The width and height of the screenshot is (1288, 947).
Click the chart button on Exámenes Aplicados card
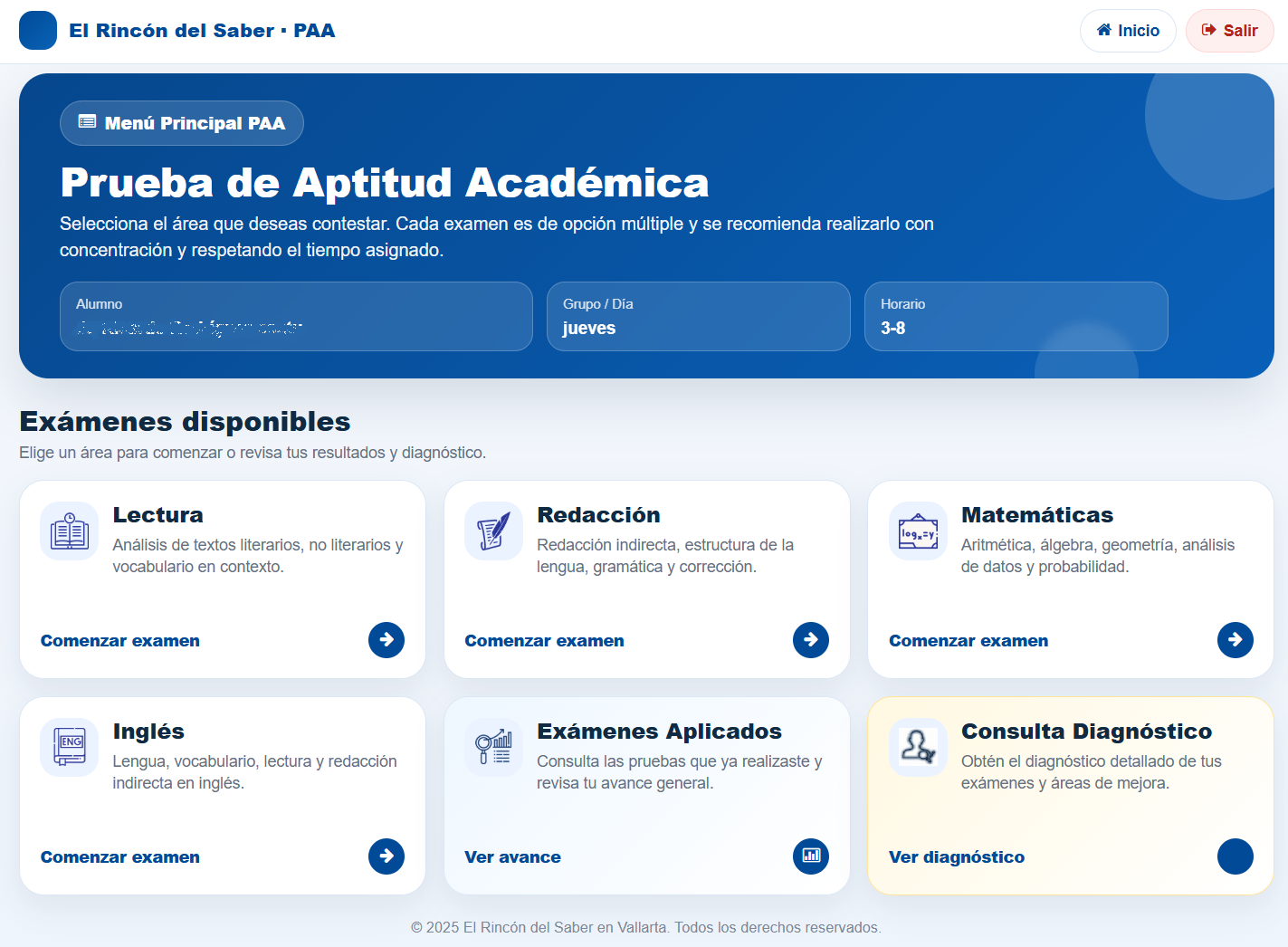coord(811,856)
